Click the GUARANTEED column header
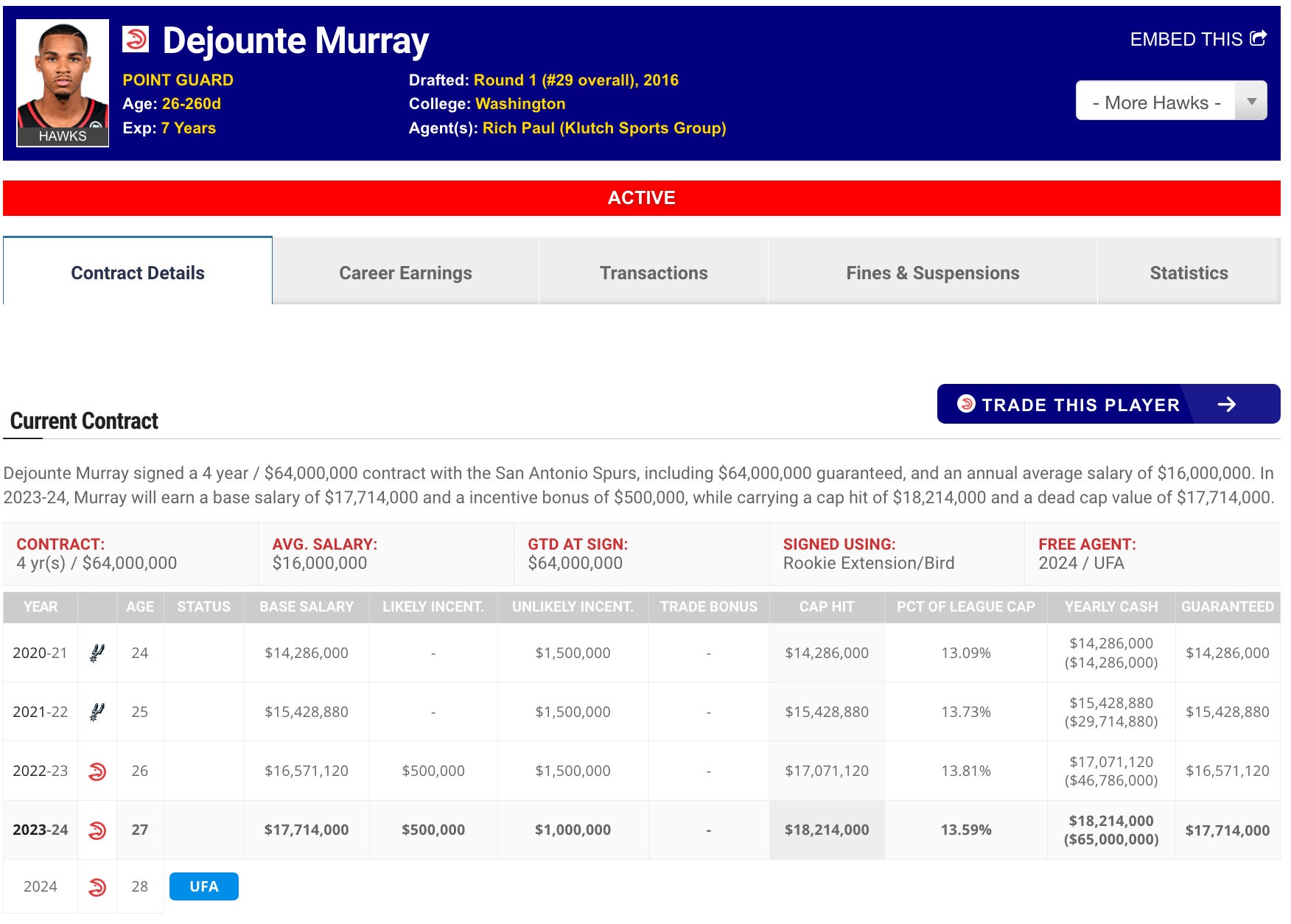The height and width of the screenshot is (924, 1291). 1228,606
